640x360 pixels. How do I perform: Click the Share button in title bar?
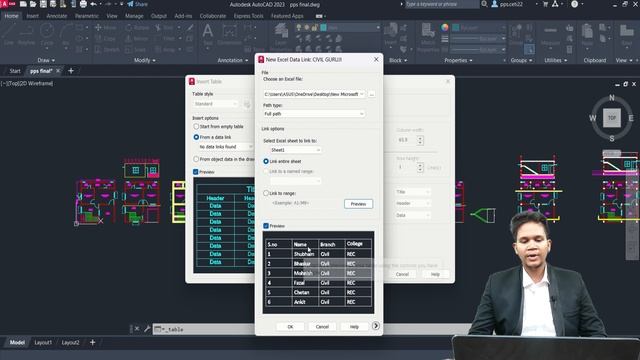(138, 4)
